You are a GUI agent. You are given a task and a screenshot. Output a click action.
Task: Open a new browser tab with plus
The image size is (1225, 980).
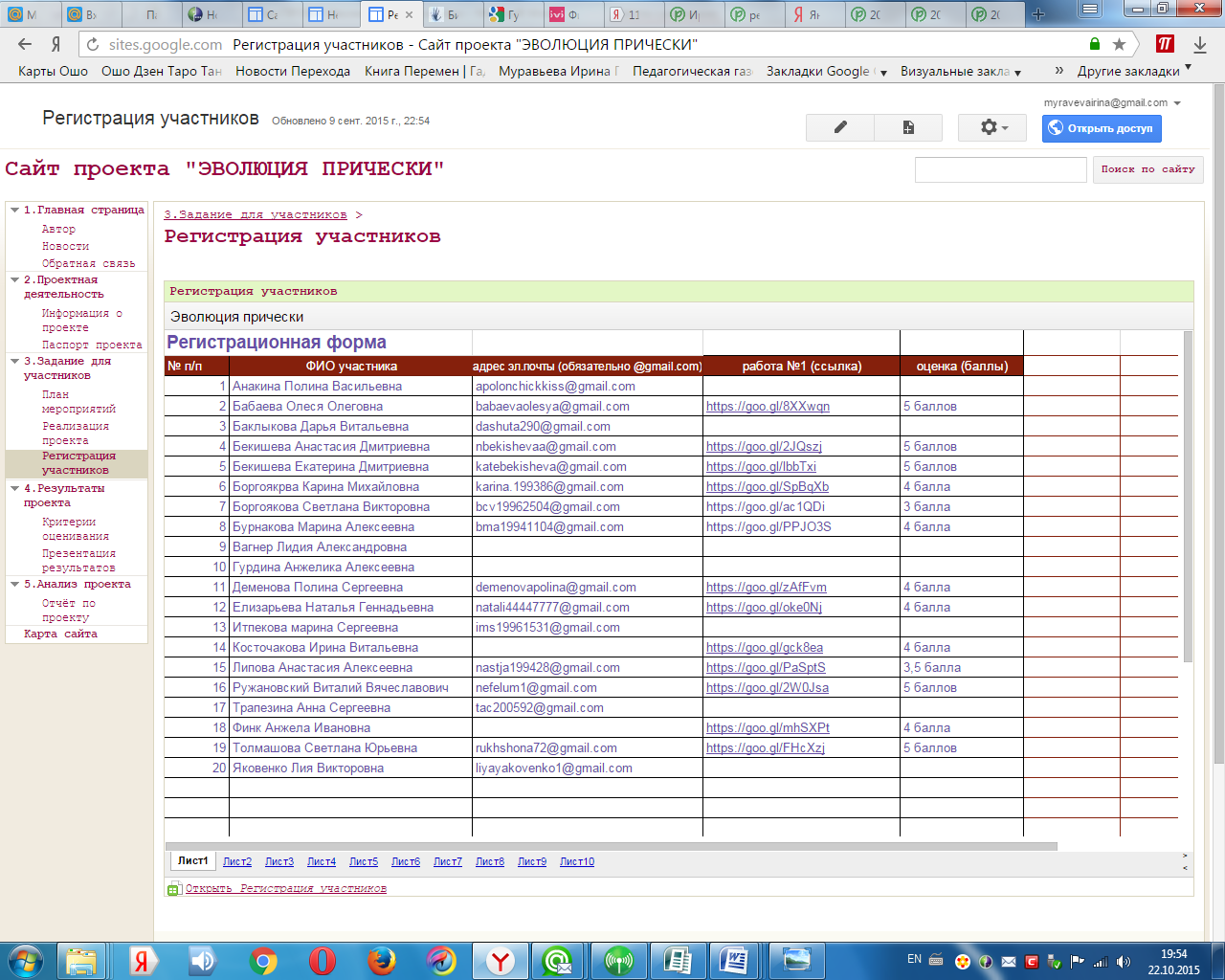1038,14
